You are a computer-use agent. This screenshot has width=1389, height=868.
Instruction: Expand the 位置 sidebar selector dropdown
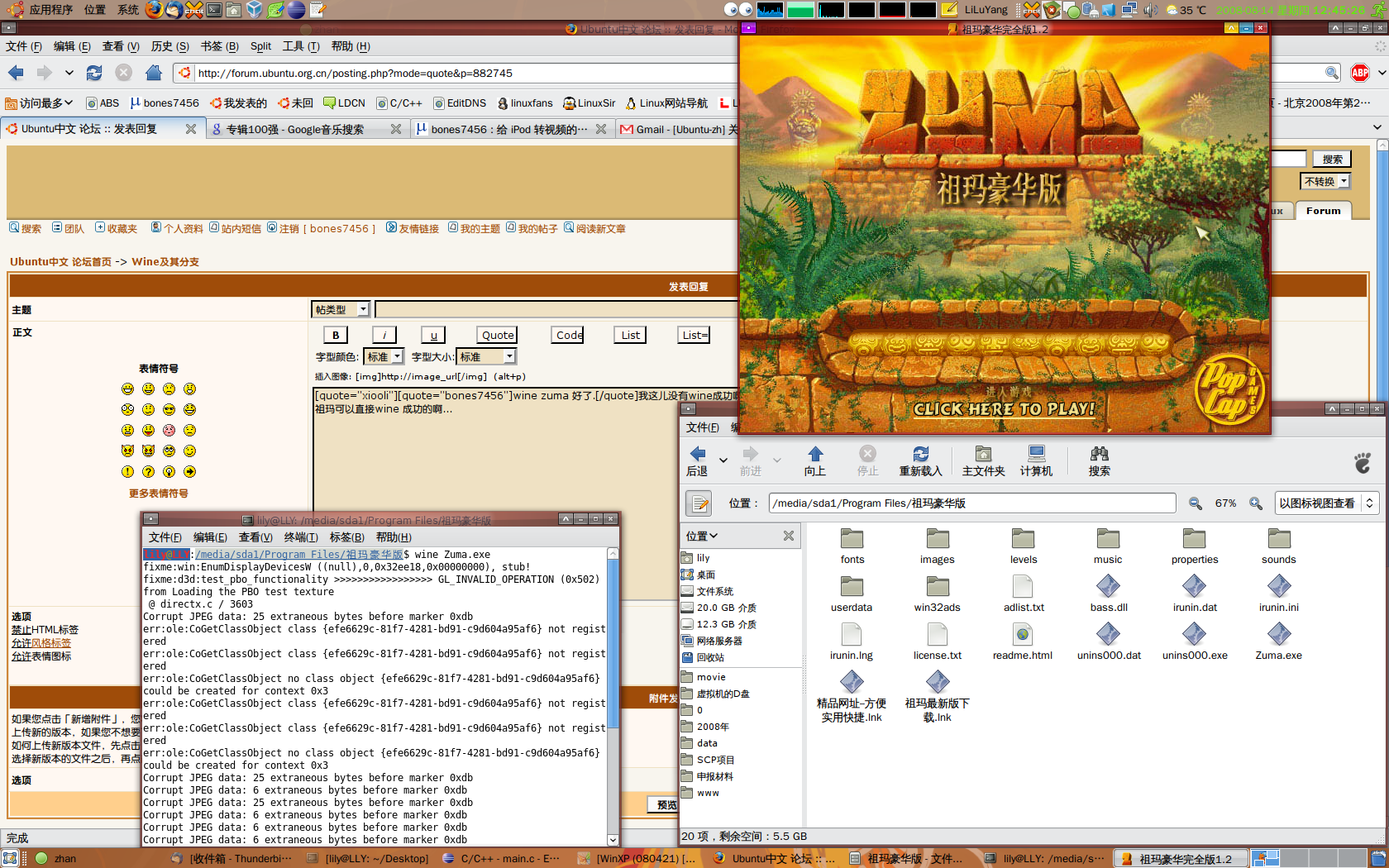pyautogui.click(x=702, y=536)
